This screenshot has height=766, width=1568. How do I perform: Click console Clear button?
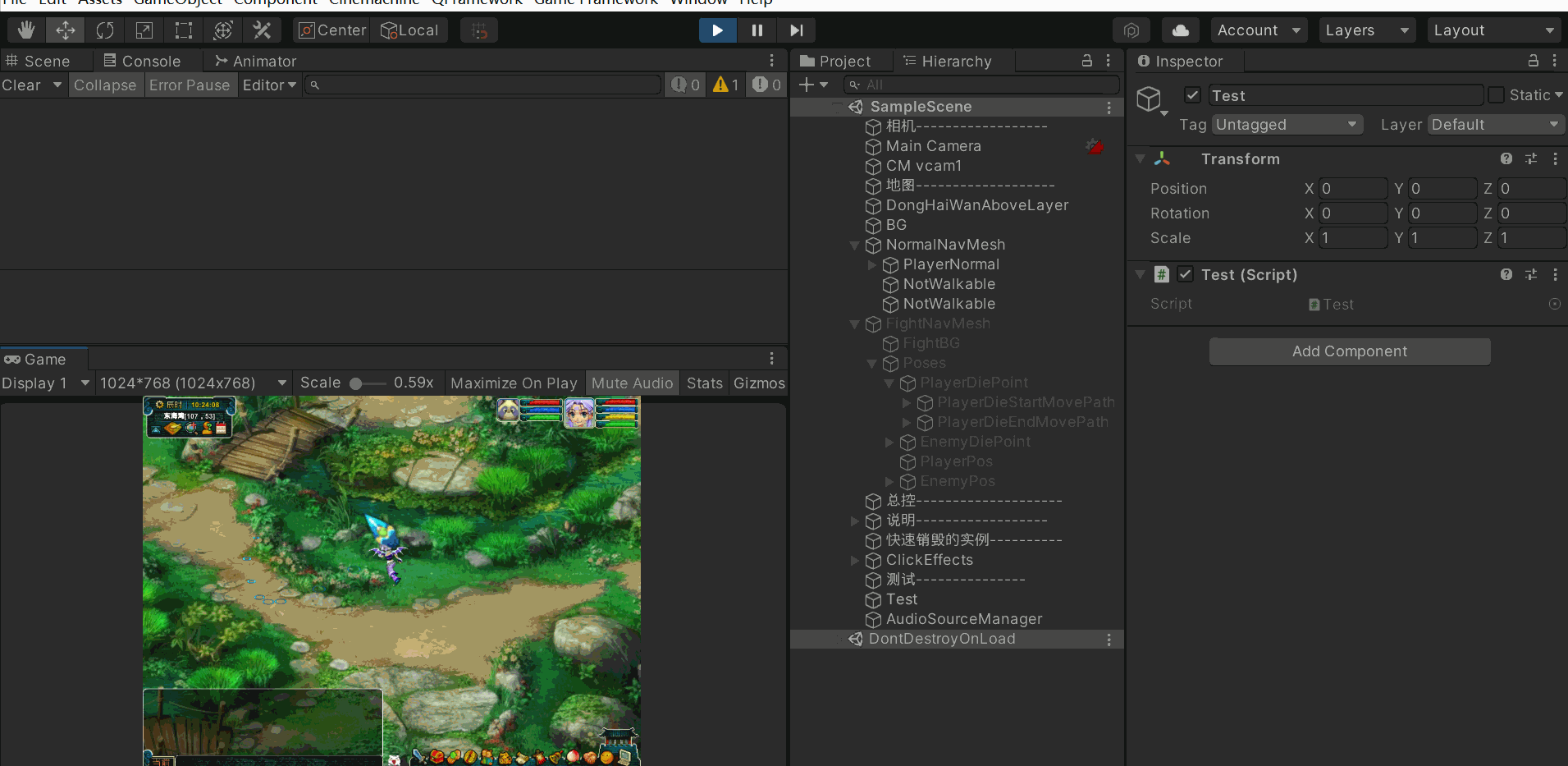point(21,85)
